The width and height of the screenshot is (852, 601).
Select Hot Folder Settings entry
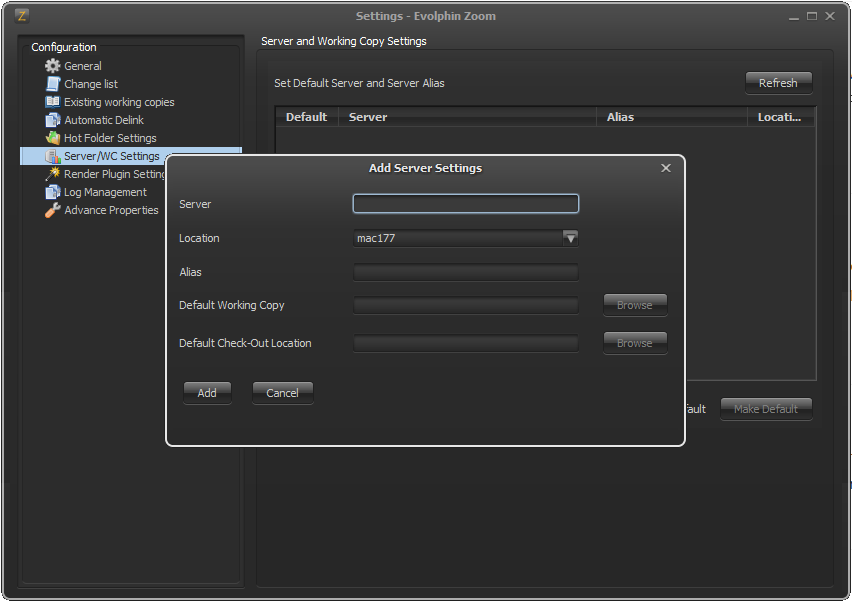(x=110, y=137)
